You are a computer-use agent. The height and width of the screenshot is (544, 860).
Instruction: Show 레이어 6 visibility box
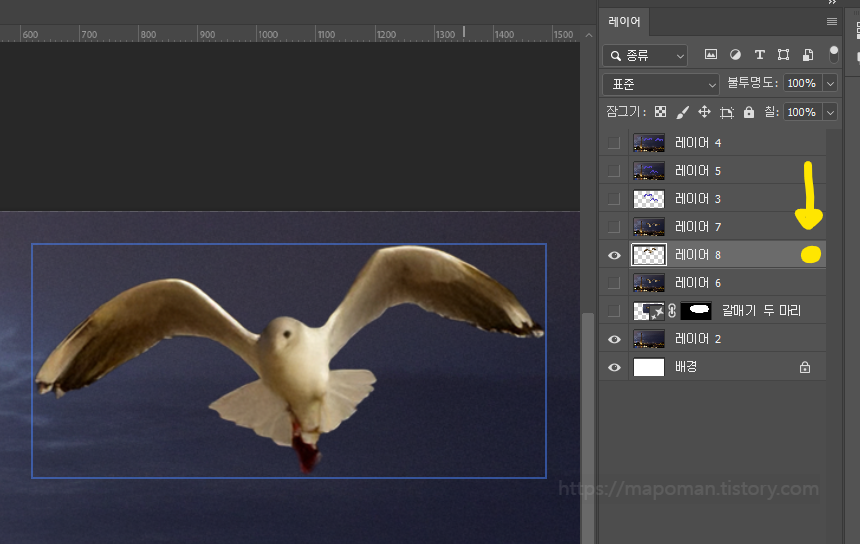click(x=614, y=283)
